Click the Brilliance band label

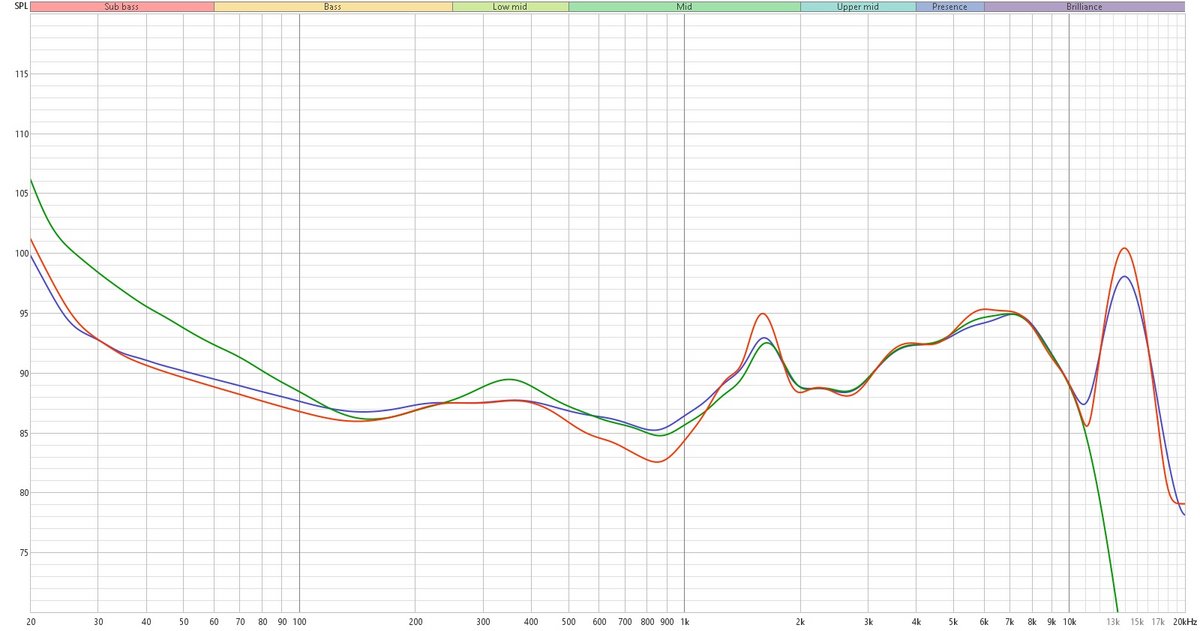[1084, 7]
